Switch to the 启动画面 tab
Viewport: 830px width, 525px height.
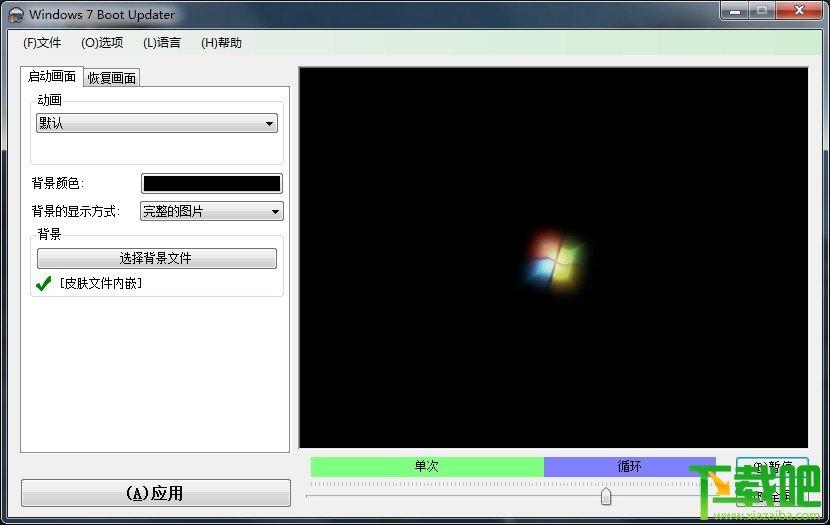point(52,76)
